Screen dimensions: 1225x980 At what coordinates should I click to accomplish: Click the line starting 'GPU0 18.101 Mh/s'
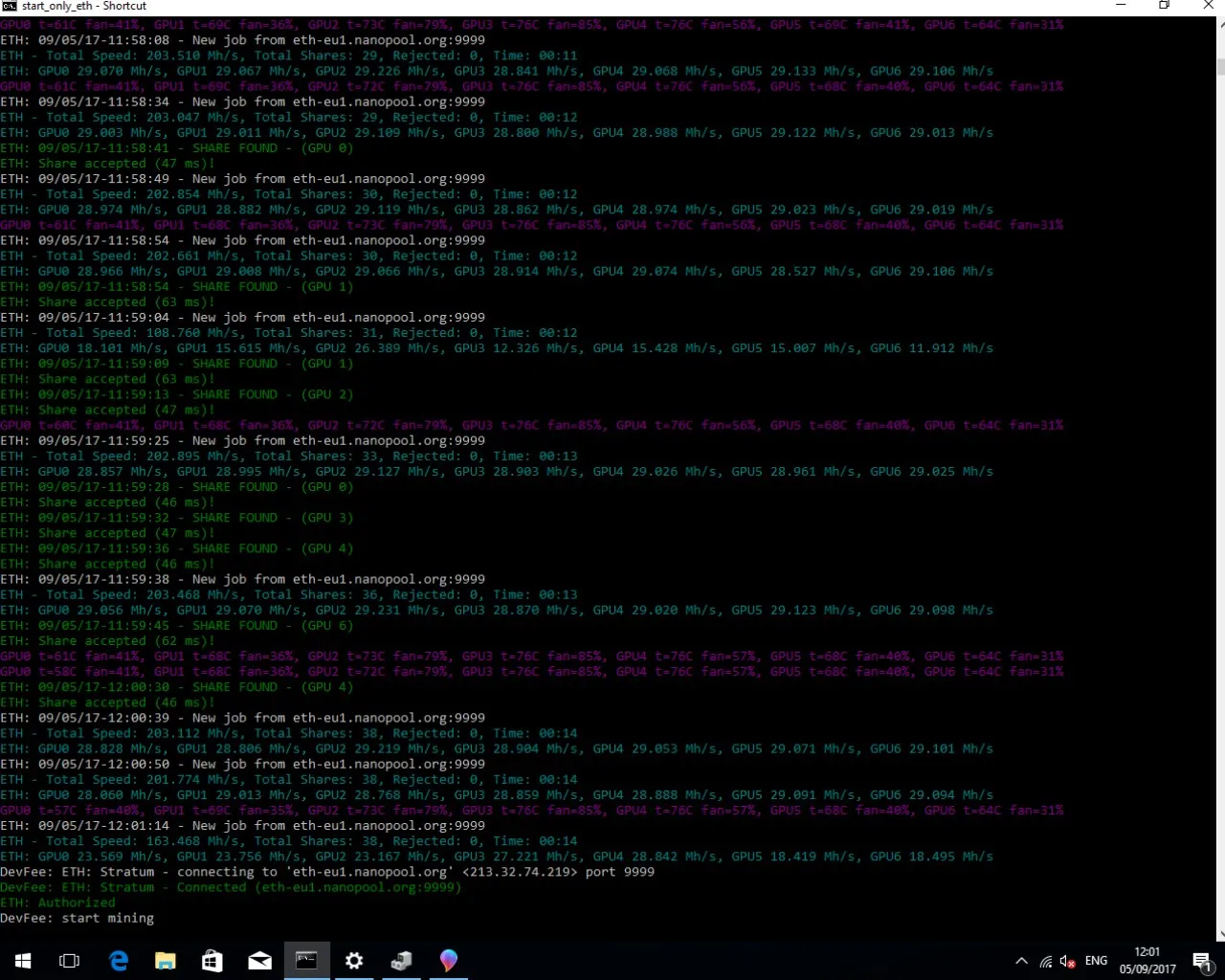[x=497, y=348]
